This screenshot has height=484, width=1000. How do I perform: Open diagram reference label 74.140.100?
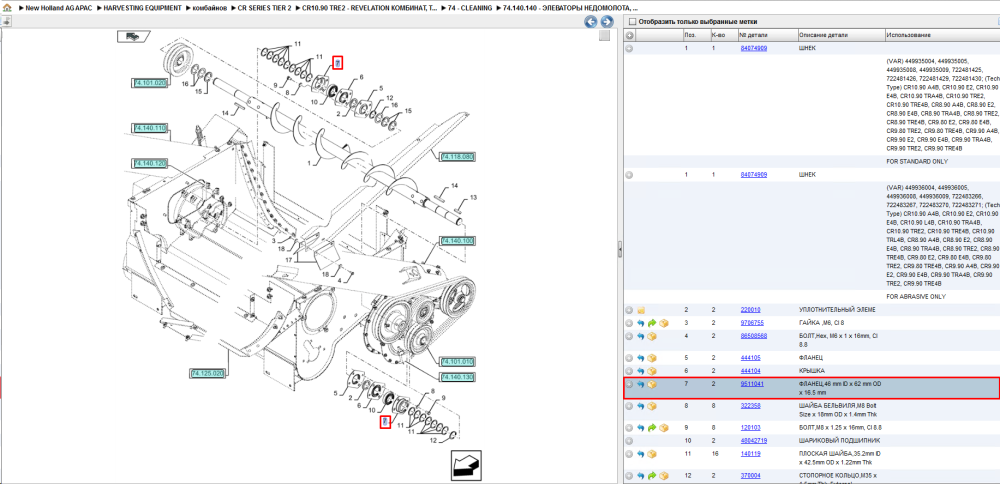click(457, 241)
